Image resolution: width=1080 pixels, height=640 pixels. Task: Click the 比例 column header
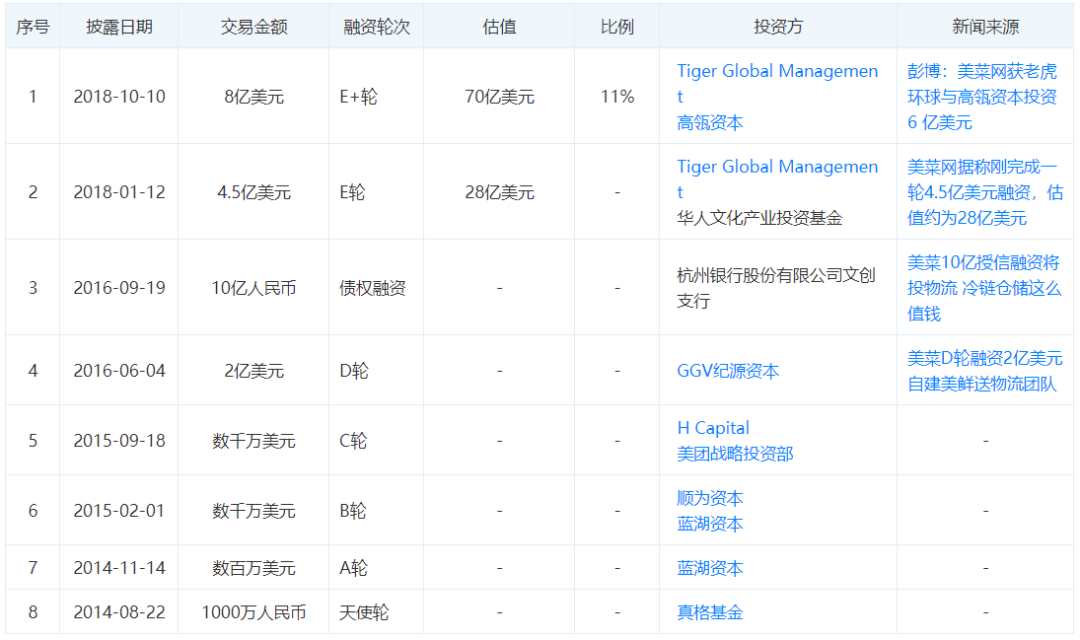tap(616, 27)
